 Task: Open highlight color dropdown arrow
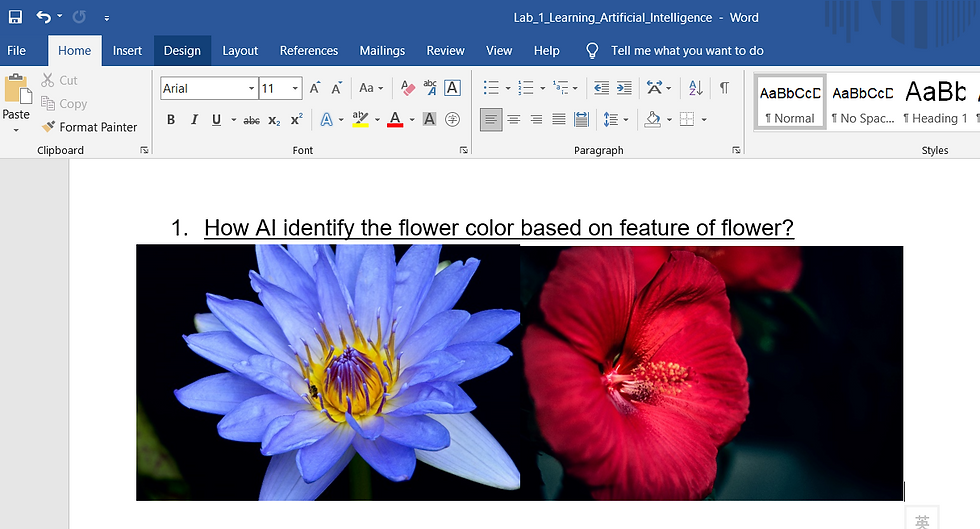pyautogui.click(x=377, y=119)
